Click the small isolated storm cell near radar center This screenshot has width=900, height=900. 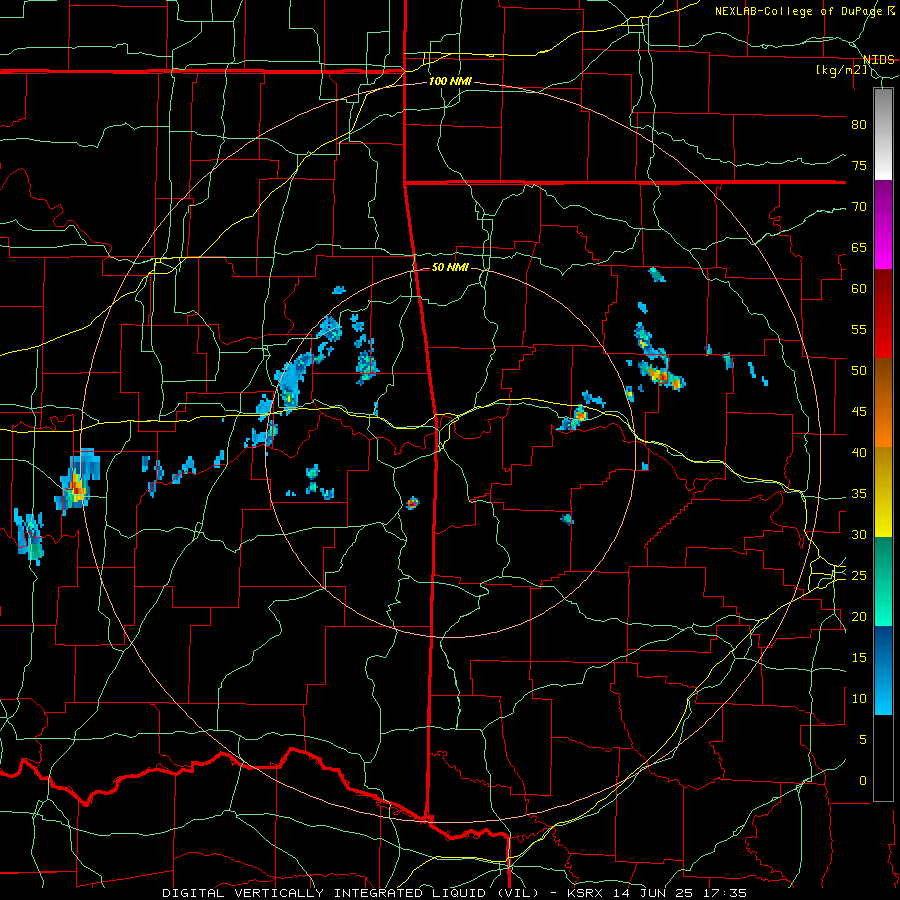(413, 503)
